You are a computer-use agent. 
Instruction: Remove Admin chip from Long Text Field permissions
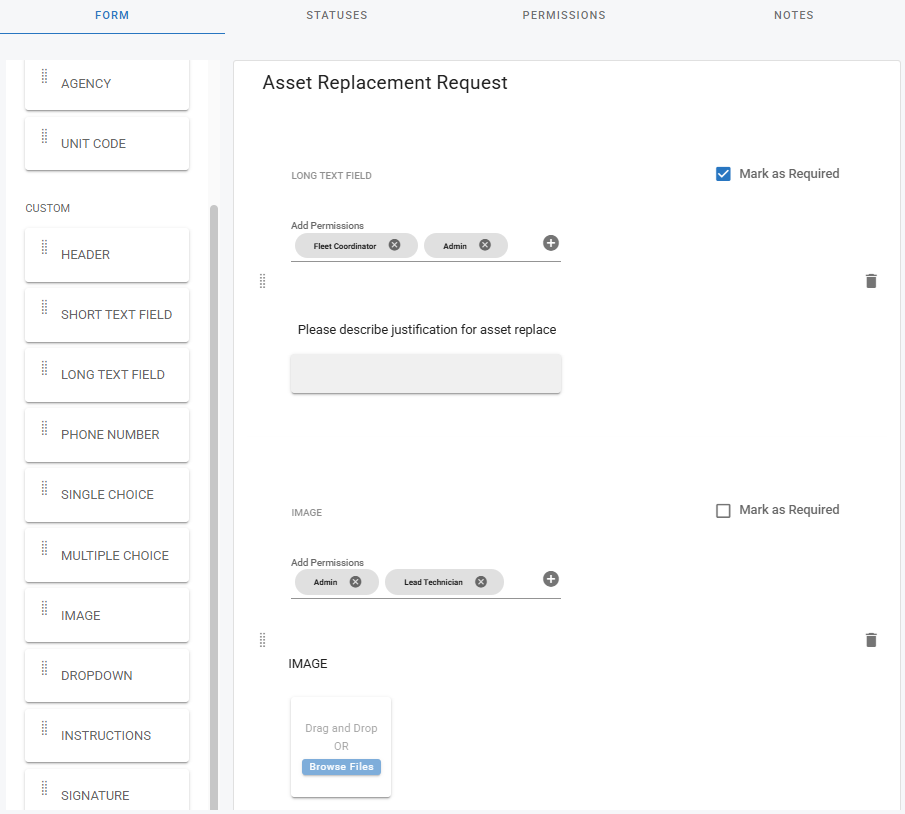(x=485, y=245)
